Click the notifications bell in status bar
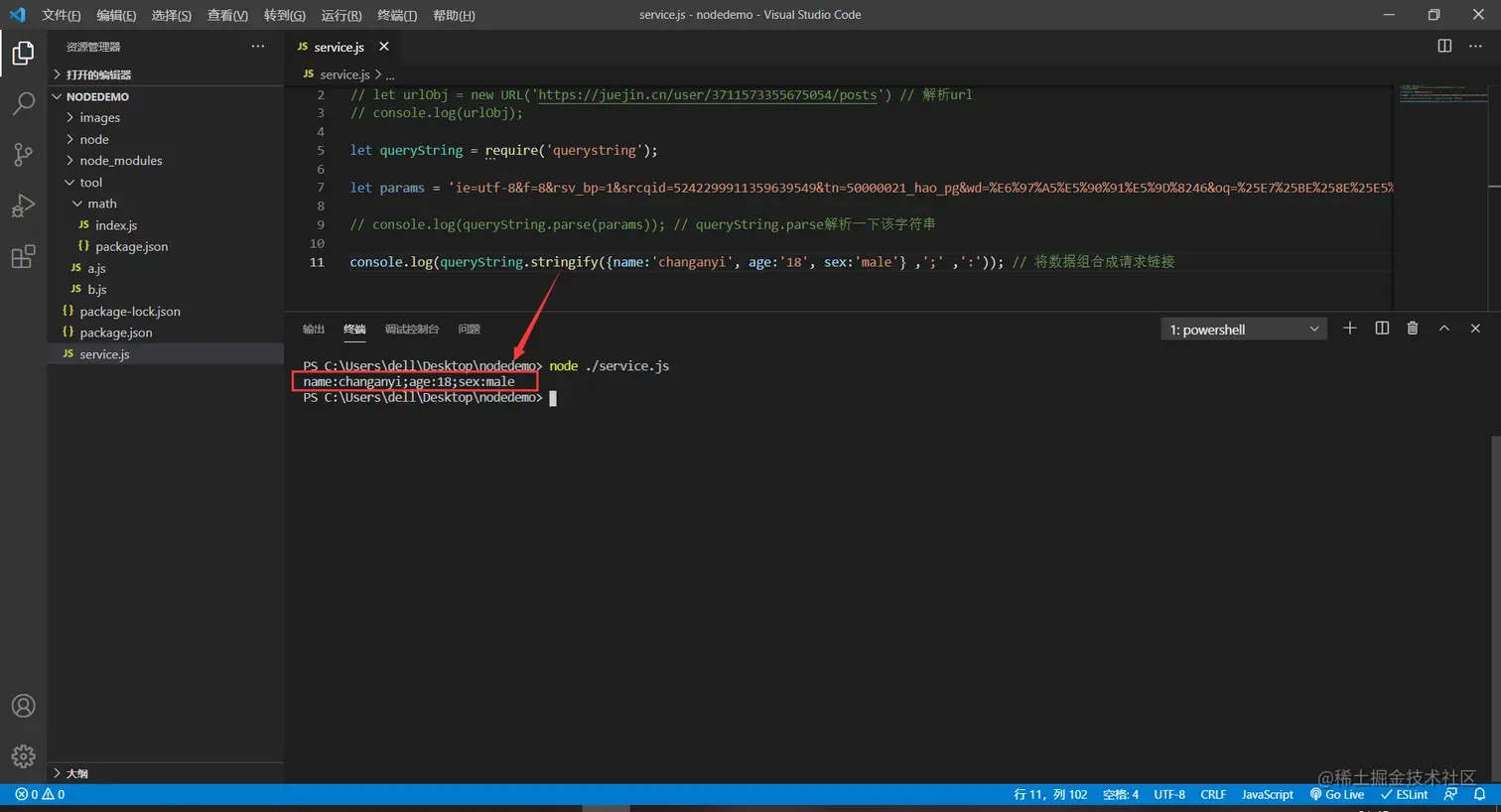The height and width of the screenshot is (812, 1501). (1479, 794)
